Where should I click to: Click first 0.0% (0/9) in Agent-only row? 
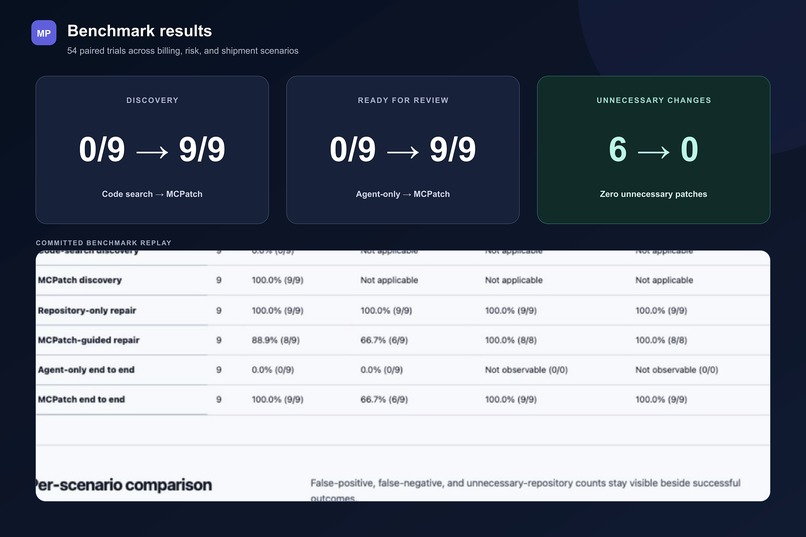tap(272, 369)
